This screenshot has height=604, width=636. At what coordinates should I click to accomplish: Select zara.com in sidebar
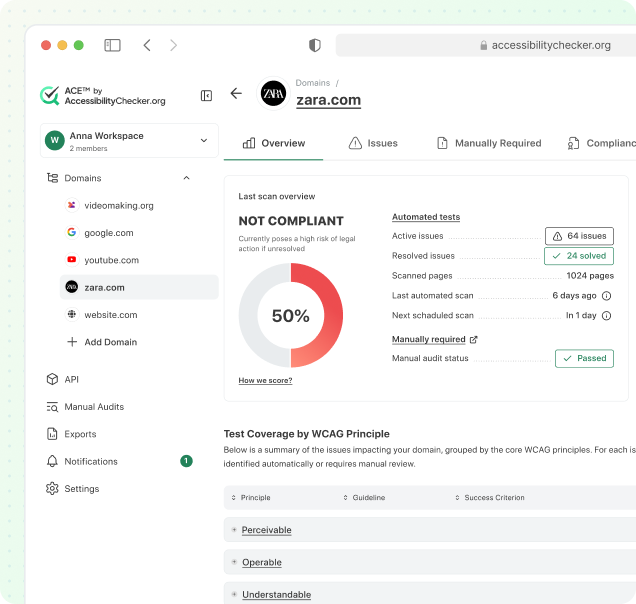[x=139, y=287]
